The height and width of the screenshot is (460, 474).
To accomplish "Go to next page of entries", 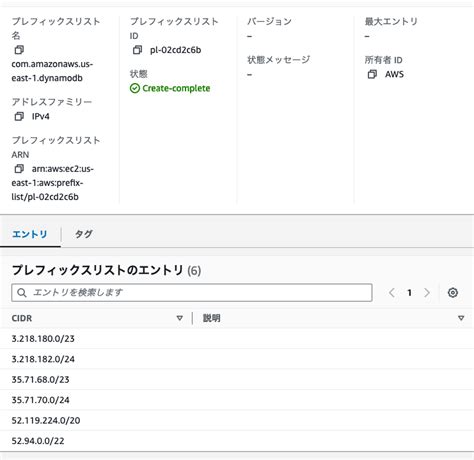I will tap(427, 293).
